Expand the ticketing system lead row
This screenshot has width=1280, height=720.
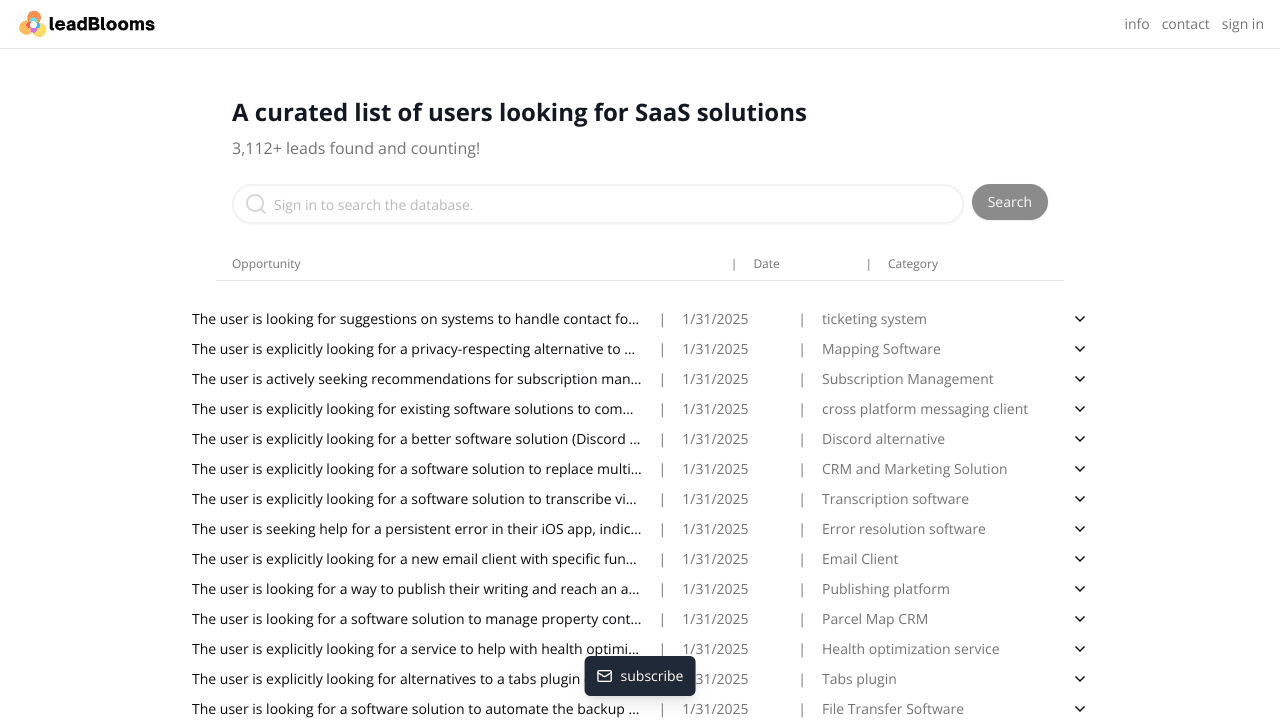click(1080, 319)
